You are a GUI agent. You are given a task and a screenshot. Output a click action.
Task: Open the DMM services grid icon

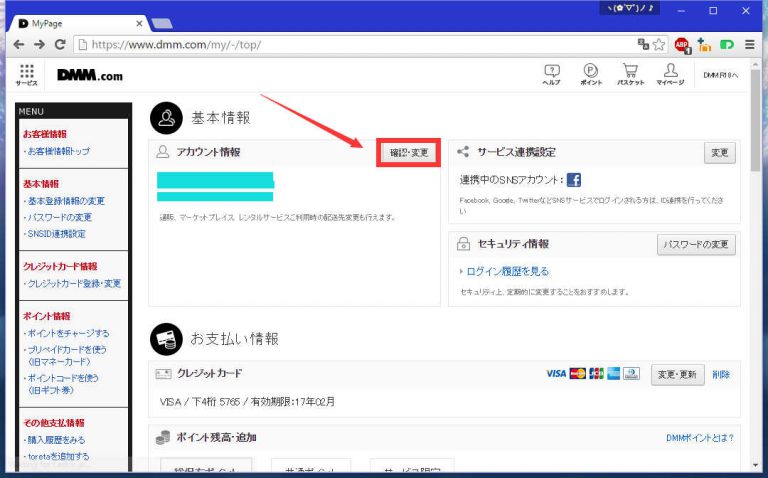pos(26,74)
